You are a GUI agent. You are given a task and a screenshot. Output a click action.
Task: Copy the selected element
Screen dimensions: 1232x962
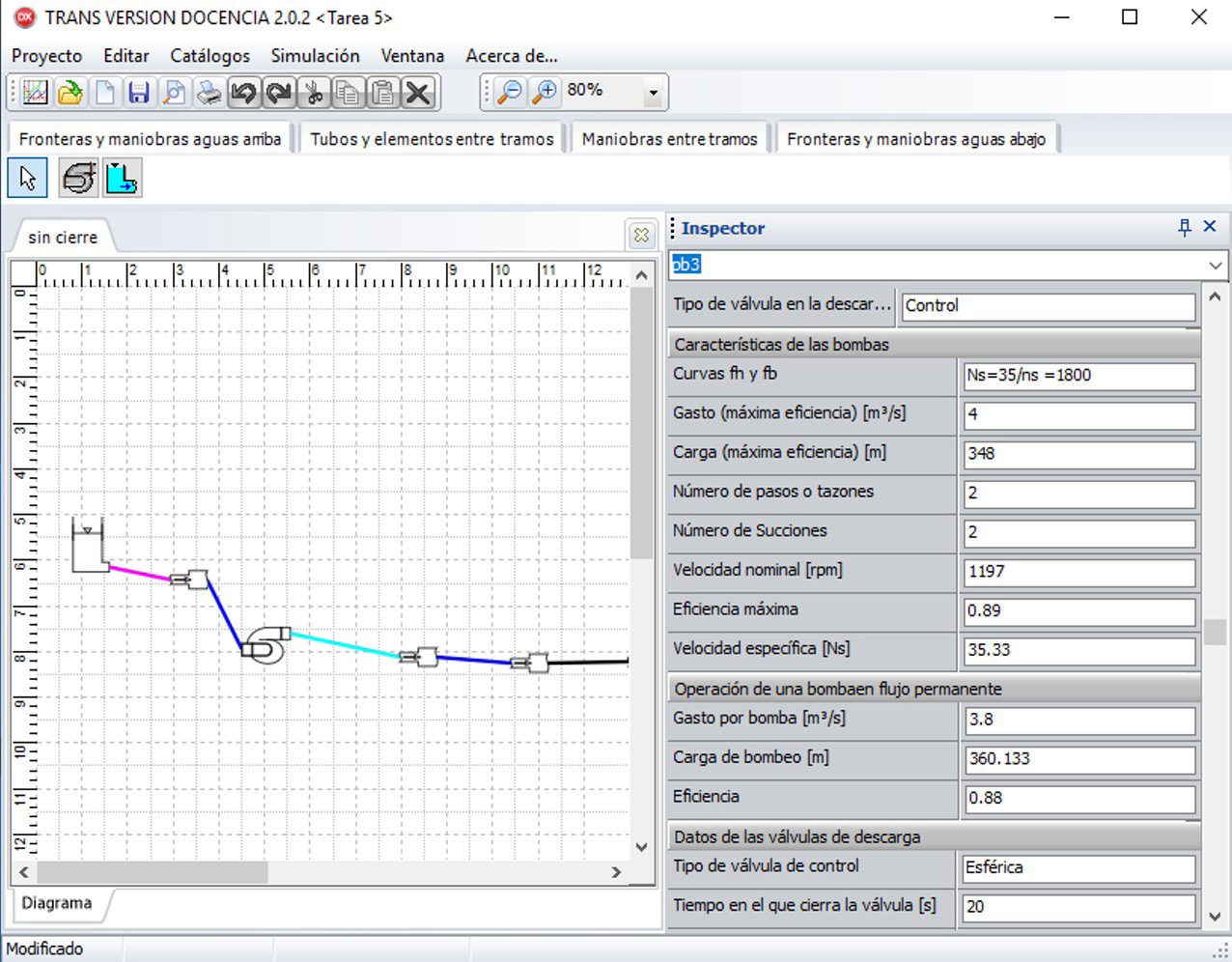[x=348, y=93]
